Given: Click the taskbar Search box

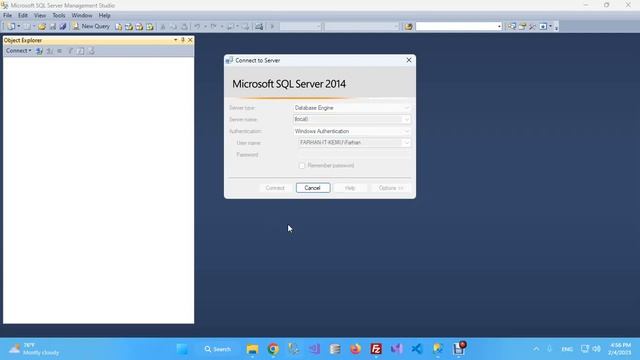Looking at the screenshot, I should point(218,349).
